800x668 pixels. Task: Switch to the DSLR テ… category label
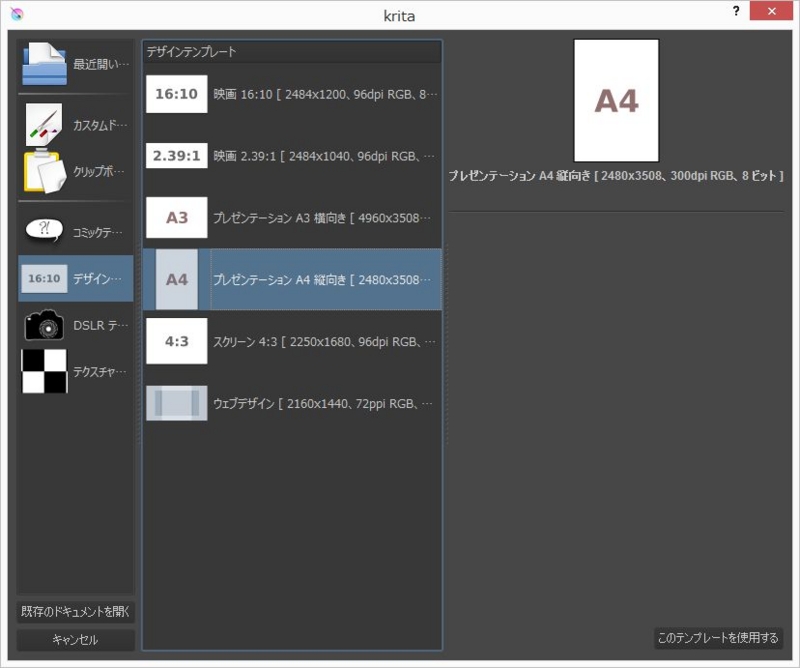pos(101,325)
